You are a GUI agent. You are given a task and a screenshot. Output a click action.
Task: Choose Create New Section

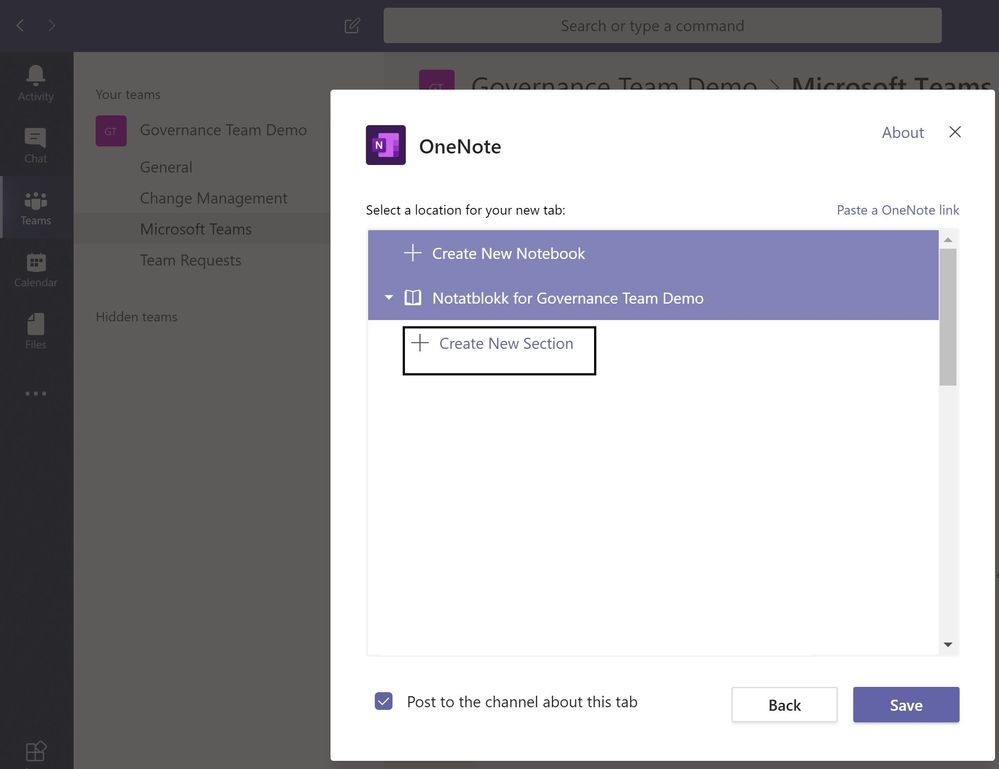(x=500, y=350)
